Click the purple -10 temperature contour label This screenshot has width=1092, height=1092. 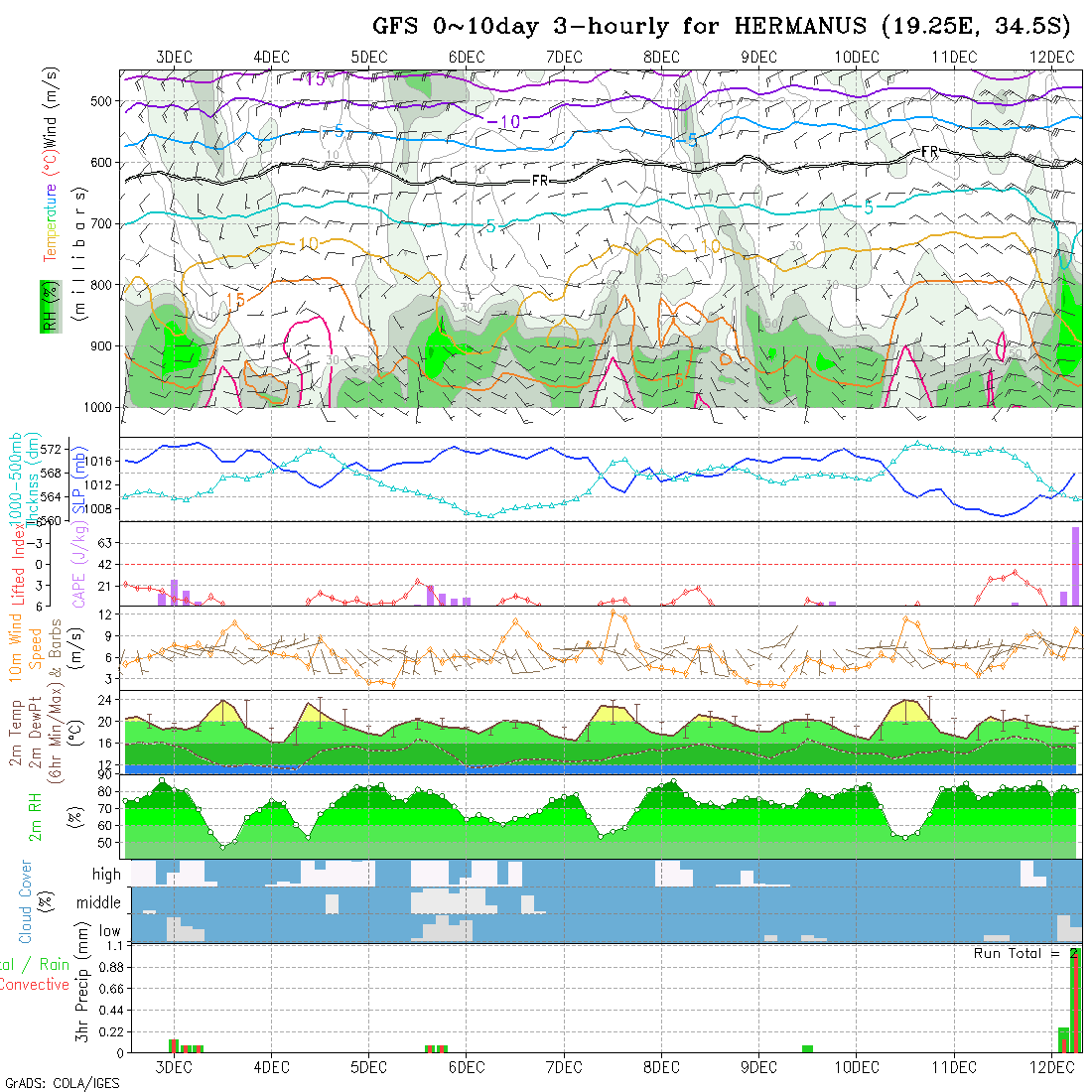pyautogui.click(x=505, y=122)
